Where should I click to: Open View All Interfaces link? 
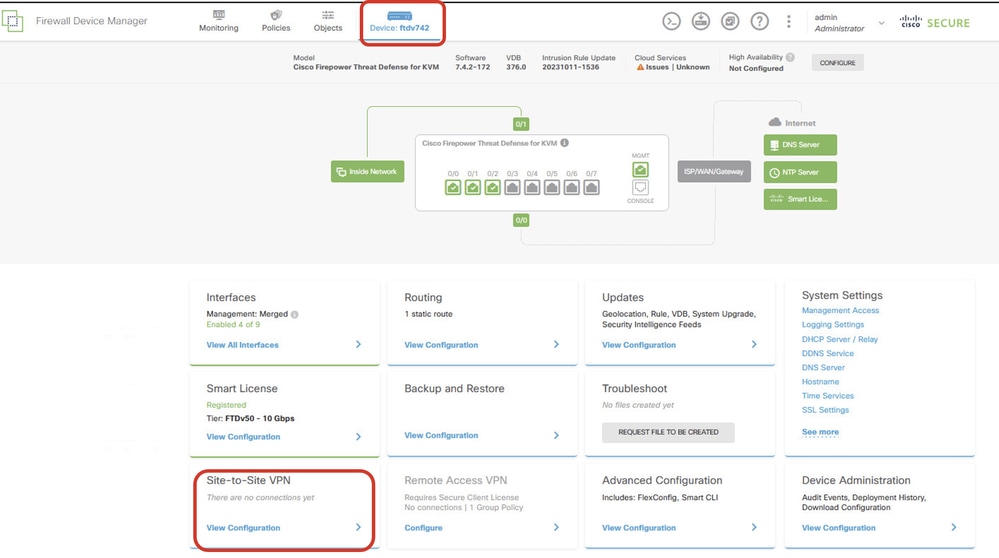[242, 345]
